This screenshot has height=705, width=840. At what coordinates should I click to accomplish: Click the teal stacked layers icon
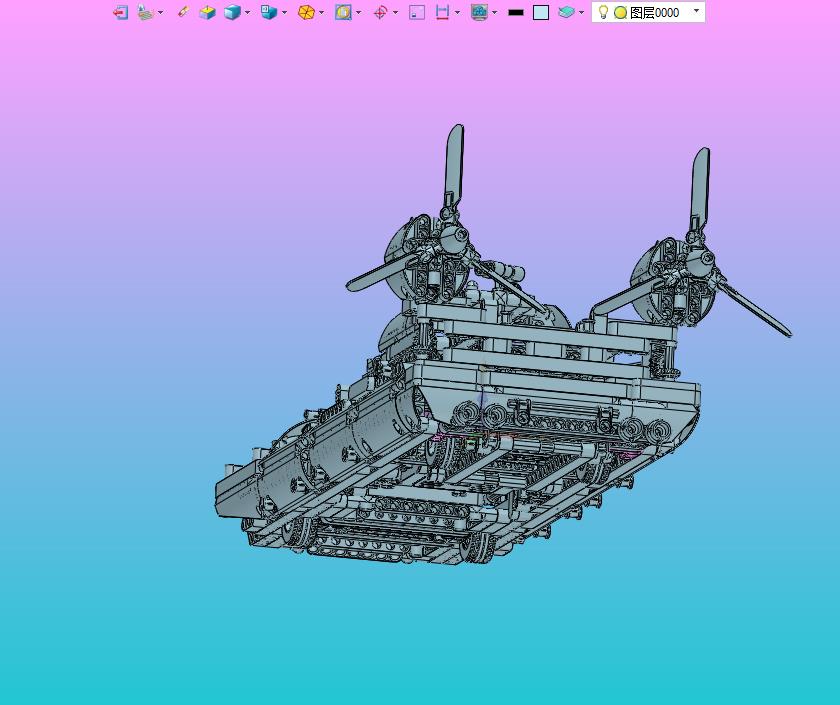coord(566,12)
